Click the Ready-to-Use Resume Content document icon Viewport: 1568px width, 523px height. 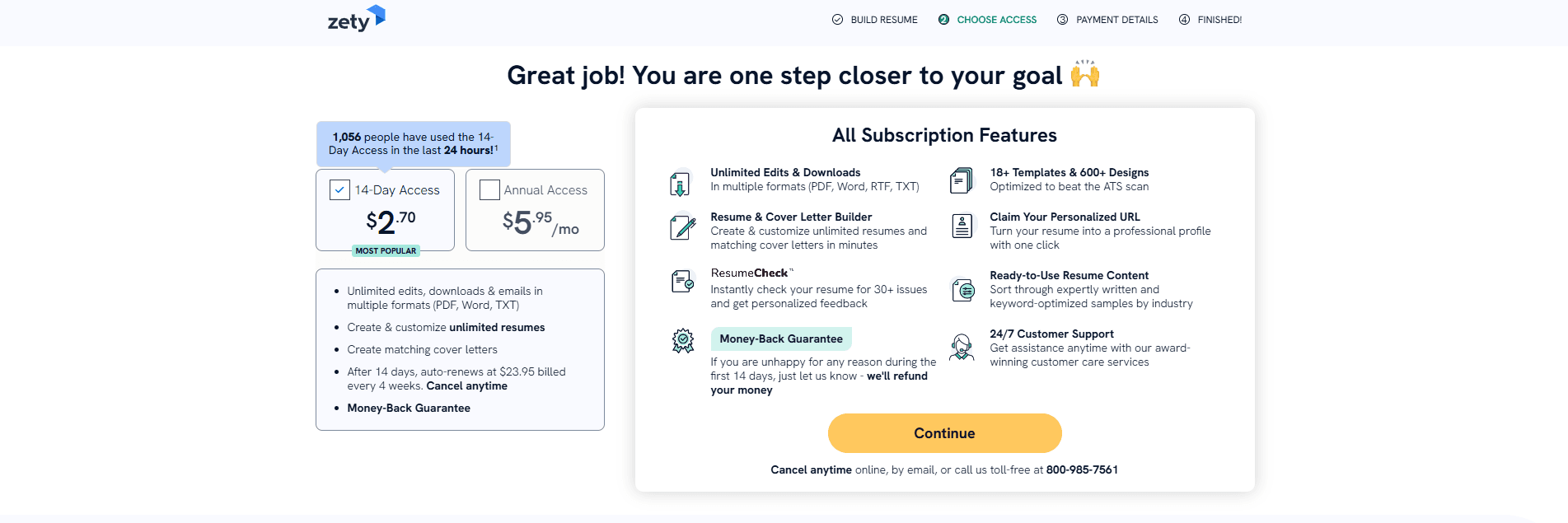[962, 290]
